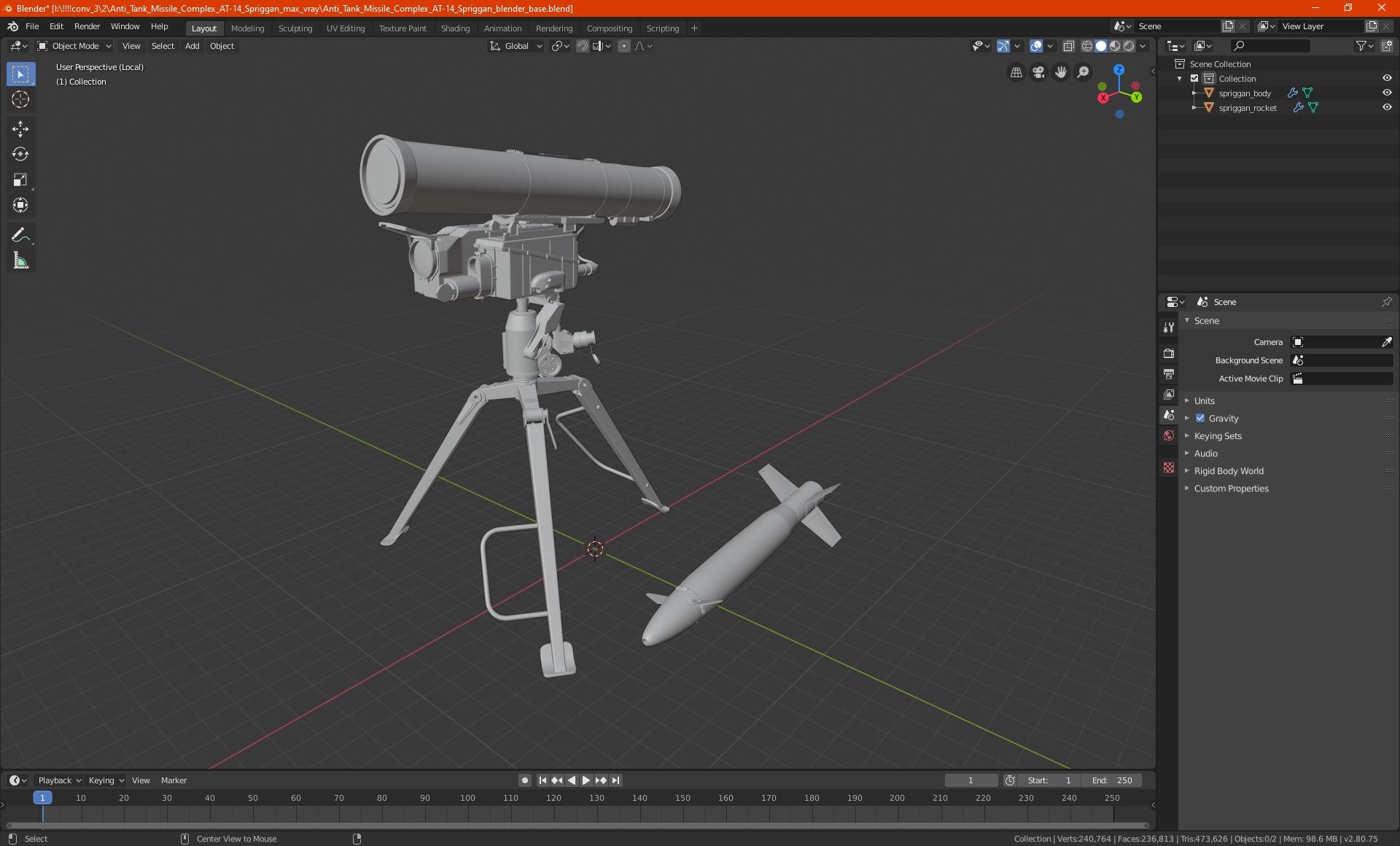The width and height of the screenshot is (1400, 846).
Task: Select the 3D Cursor tool
Action: click(20, 99)
